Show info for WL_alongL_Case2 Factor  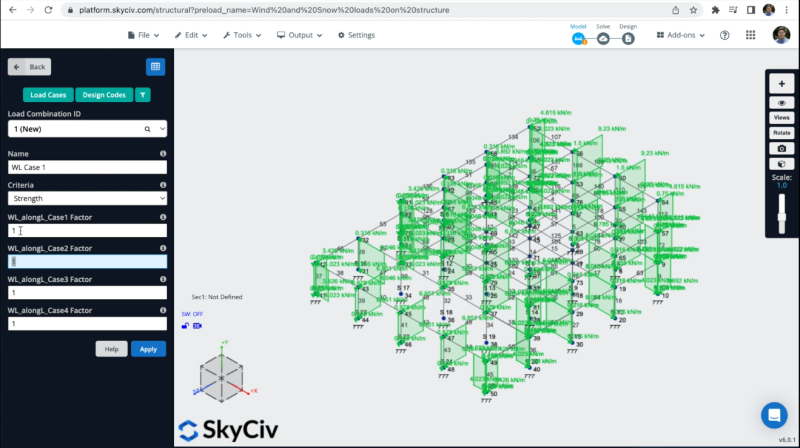(163, 248)
